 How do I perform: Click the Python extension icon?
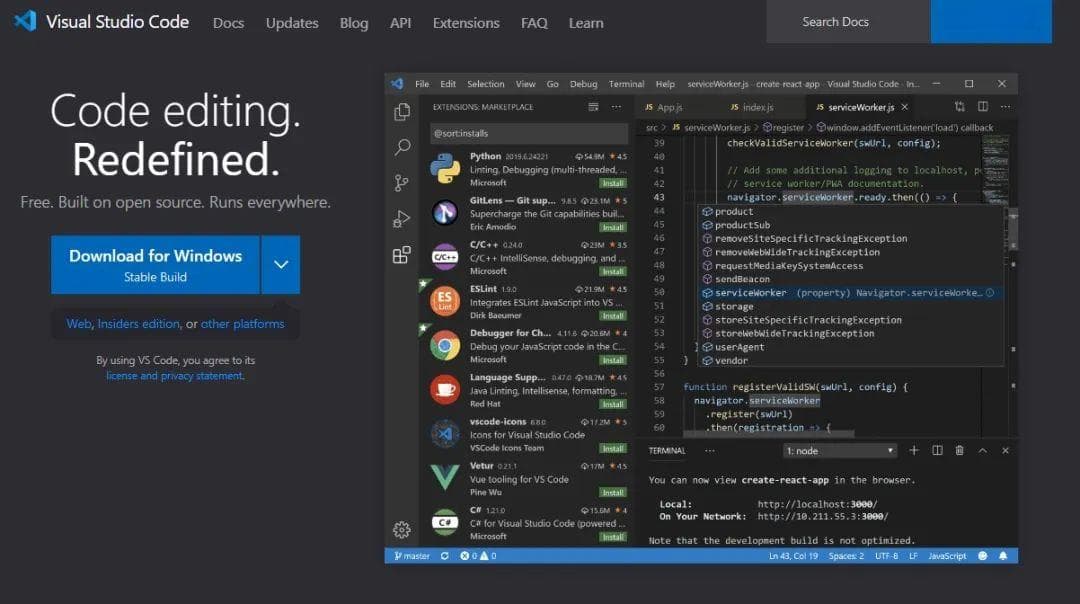(445, 168)
